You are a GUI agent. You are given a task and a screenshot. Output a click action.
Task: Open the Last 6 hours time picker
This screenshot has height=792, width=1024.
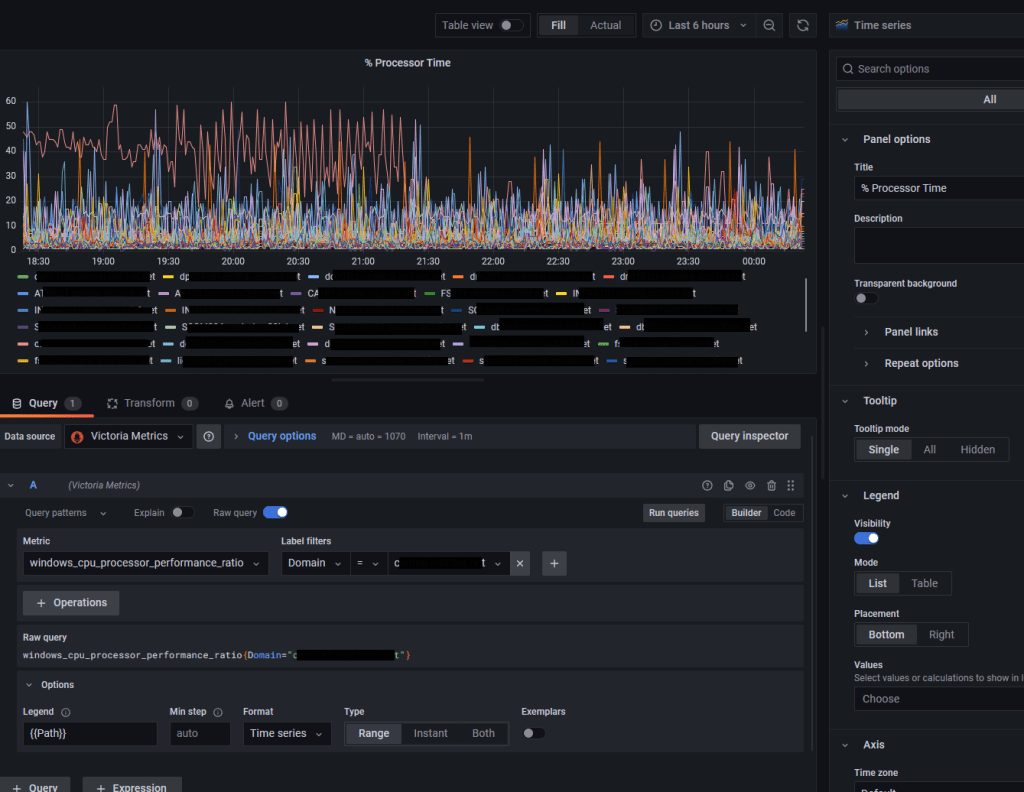pos(698,26)
